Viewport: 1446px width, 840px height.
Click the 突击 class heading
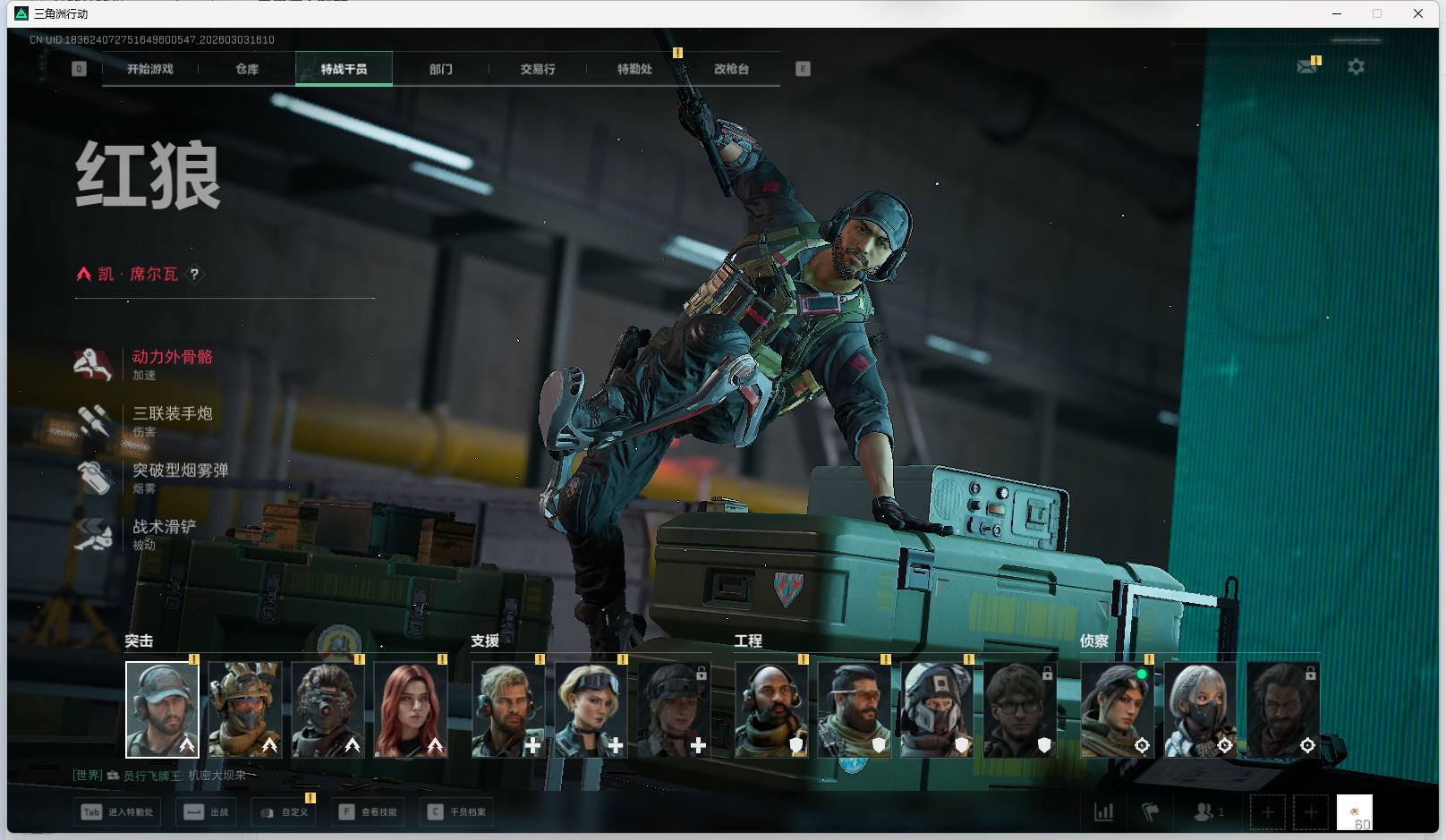point(139,641)
